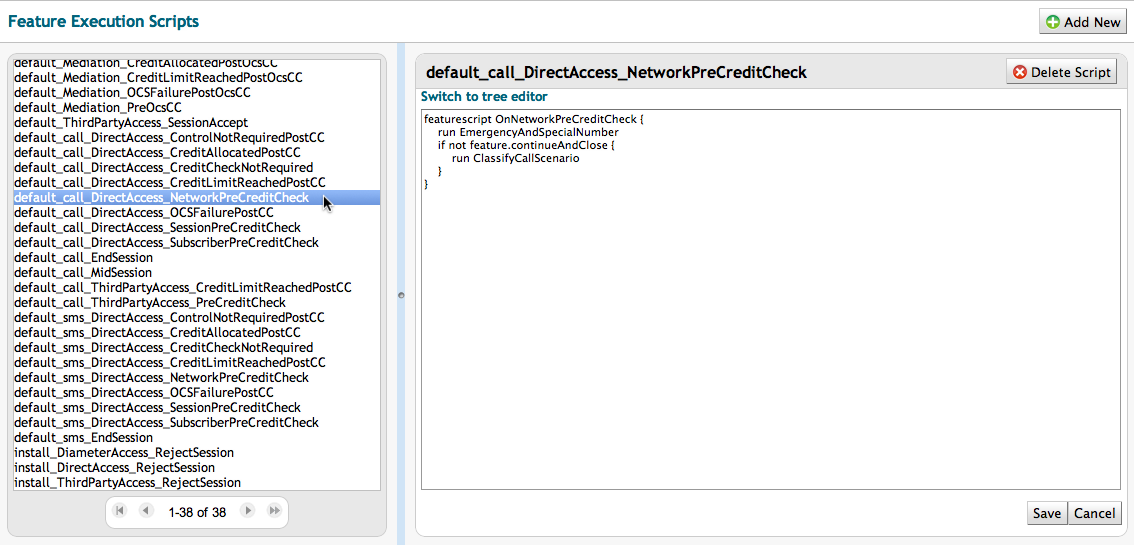Open default_call_MidSession script
Image resolution: width=1134 pixels, height=545 pixels.
coord(83,273)
